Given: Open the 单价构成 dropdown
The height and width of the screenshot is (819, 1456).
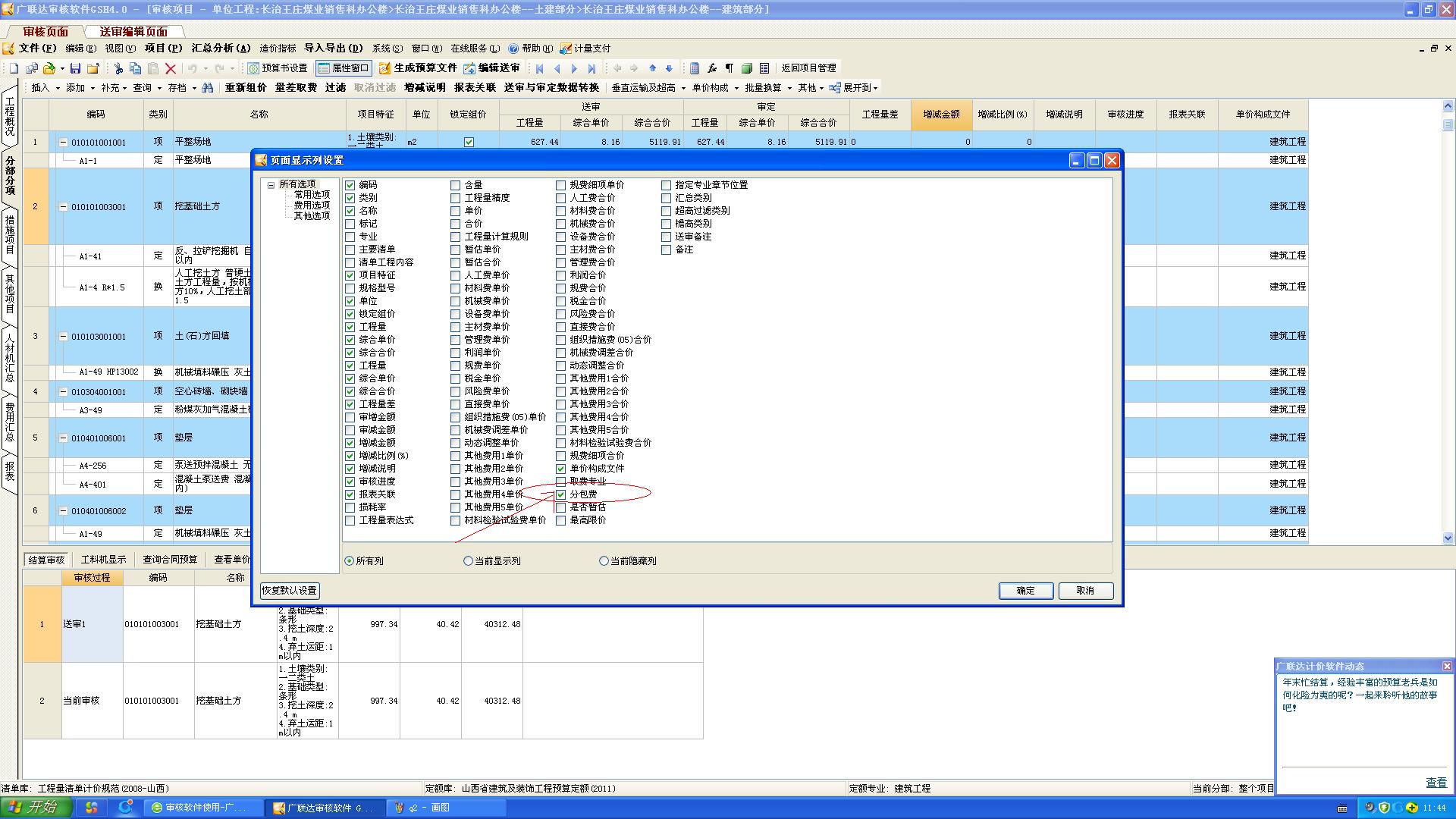Looking at the screenshot, I should click(x=714, y=88).
